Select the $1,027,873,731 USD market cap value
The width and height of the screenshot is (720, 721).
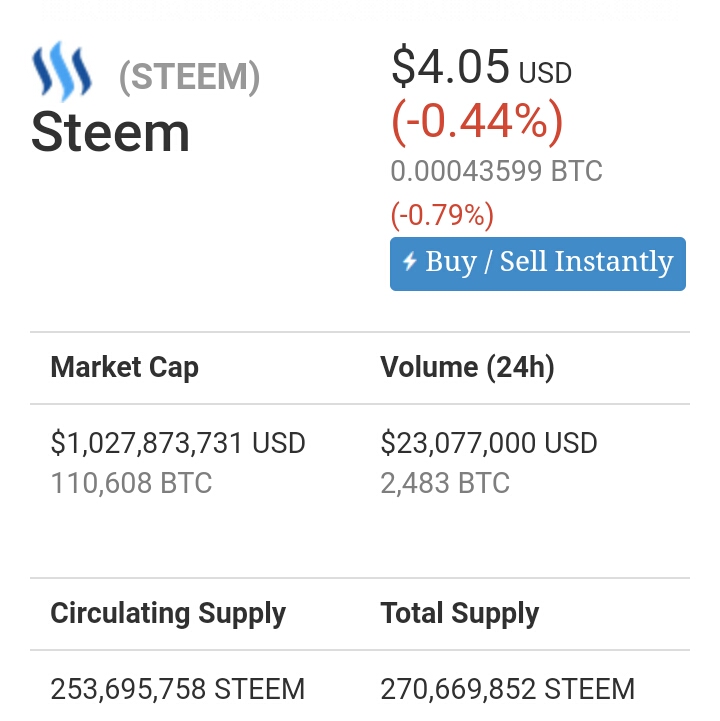pyautogui.click(x=178, y=443)
